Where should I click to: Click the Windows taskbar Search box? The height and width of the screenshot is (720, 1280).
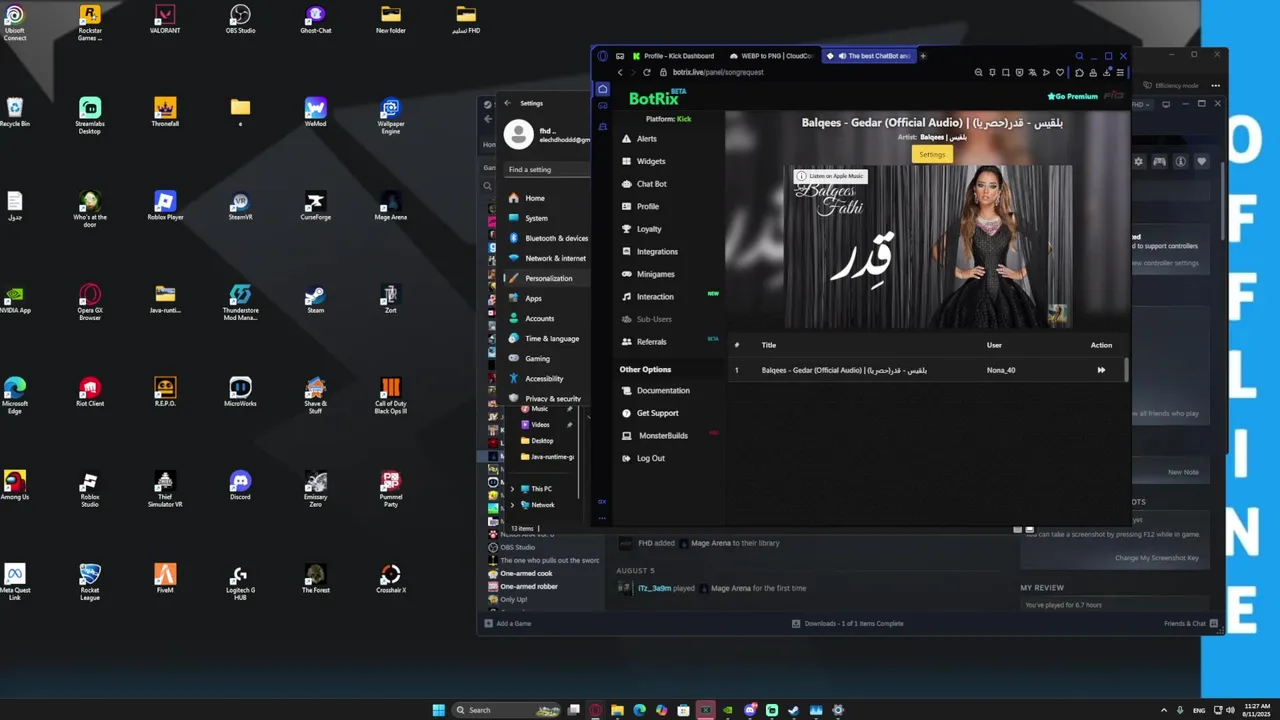point(506,710)
